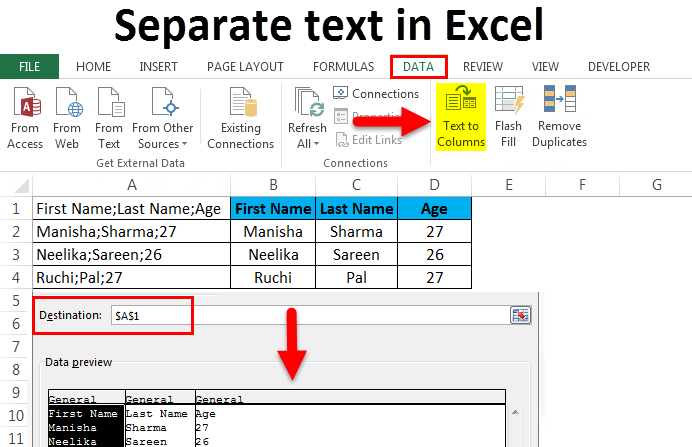Click cell 'Ruchi;Pal;27'
Screen dimensions: 692x447
coord(132,277)
